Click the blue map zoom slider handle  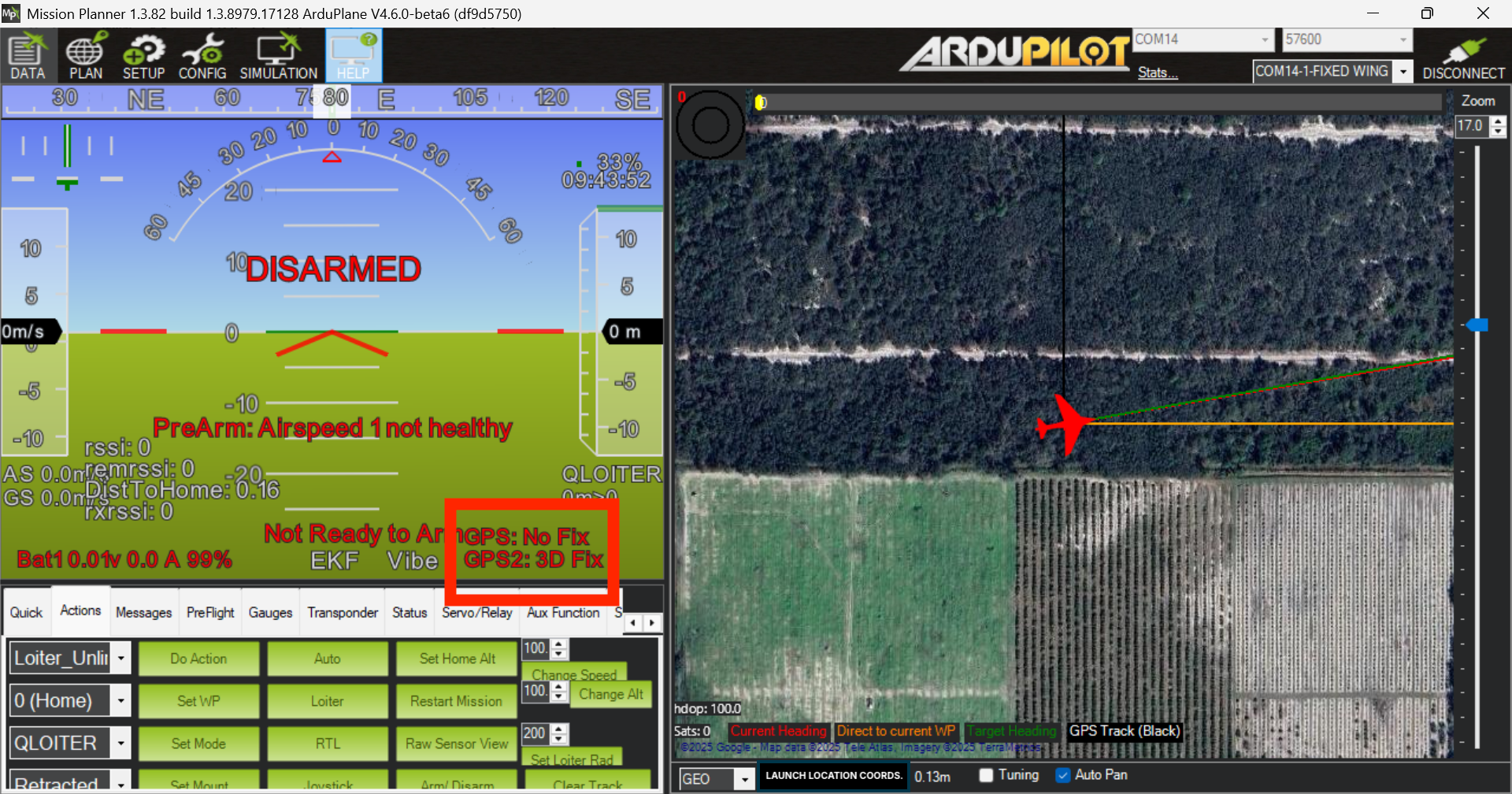pos(1477,325)
